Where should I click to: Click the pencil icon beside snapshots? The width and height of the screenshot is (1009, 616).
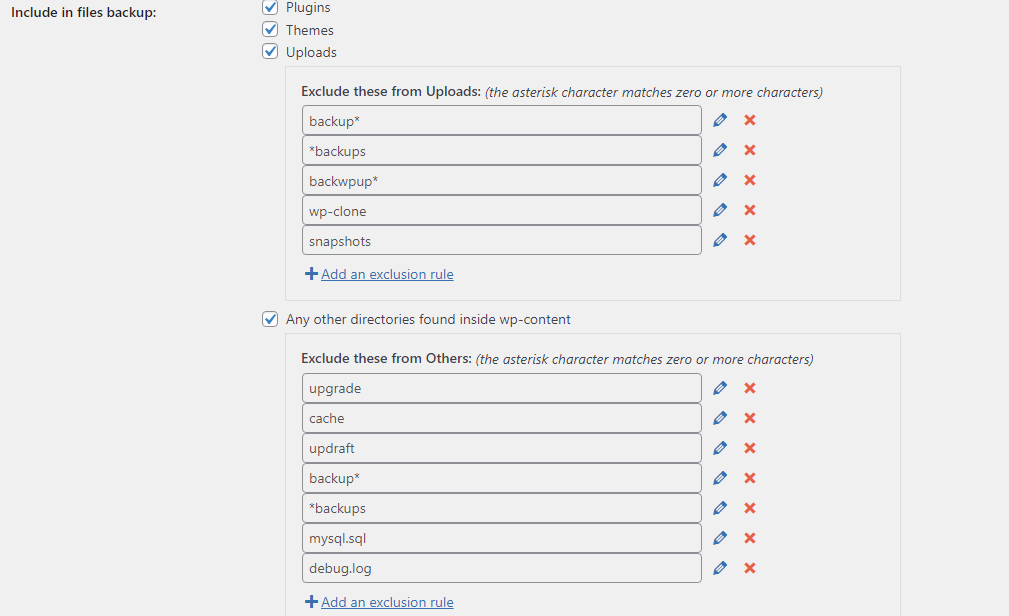720,240
